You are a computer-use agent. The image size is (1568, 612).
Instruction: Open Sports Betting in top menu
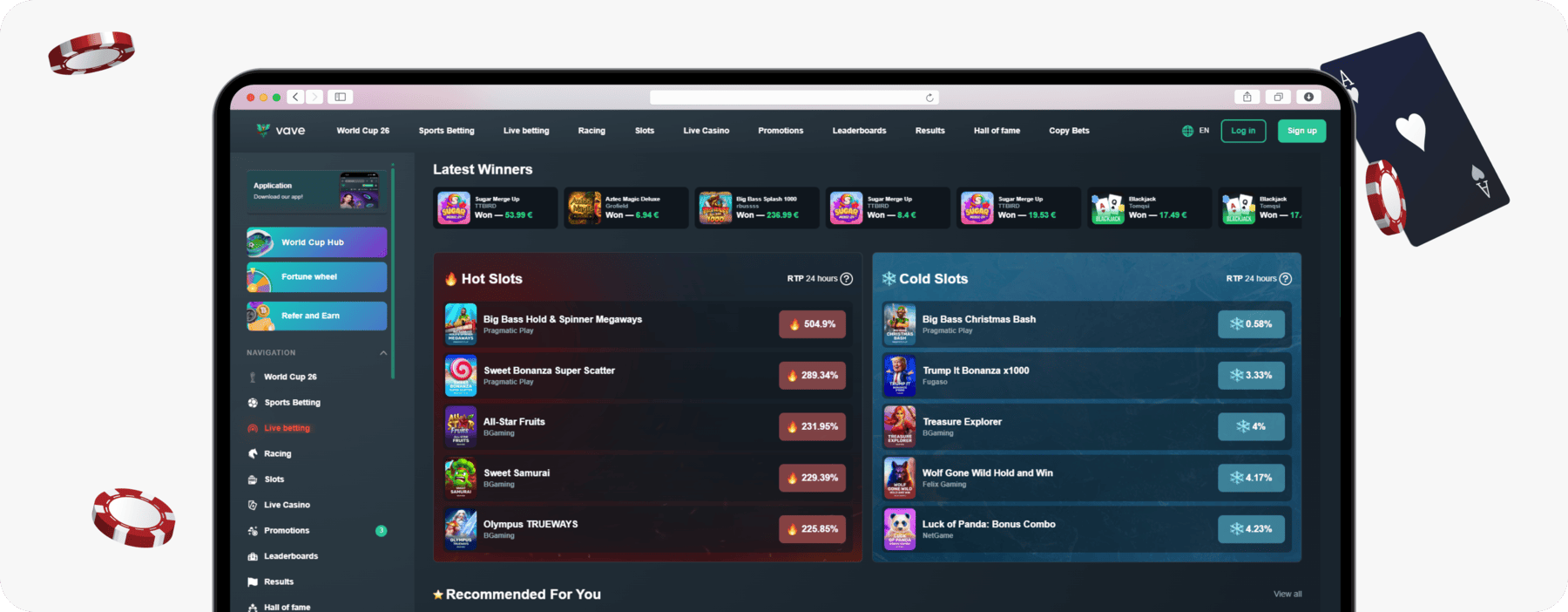click(x=447, y=131)
